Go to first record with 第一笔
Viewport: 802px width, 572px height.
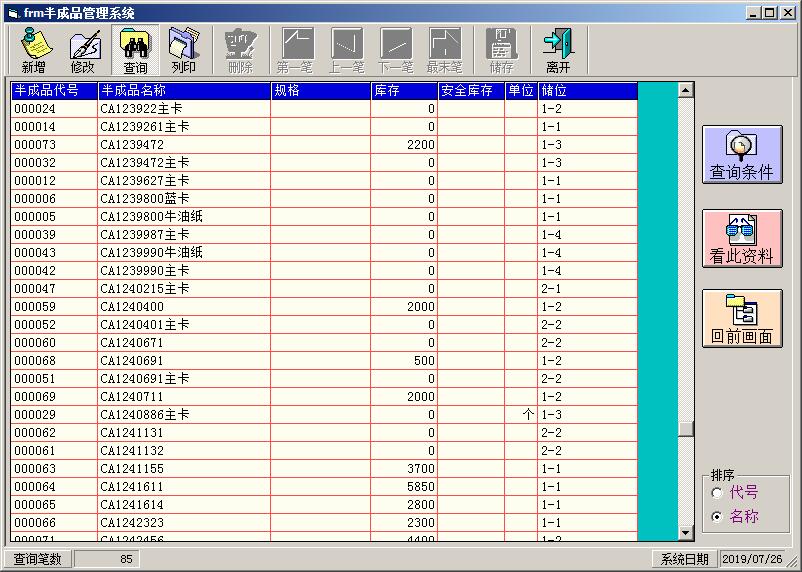coord(297,50)
